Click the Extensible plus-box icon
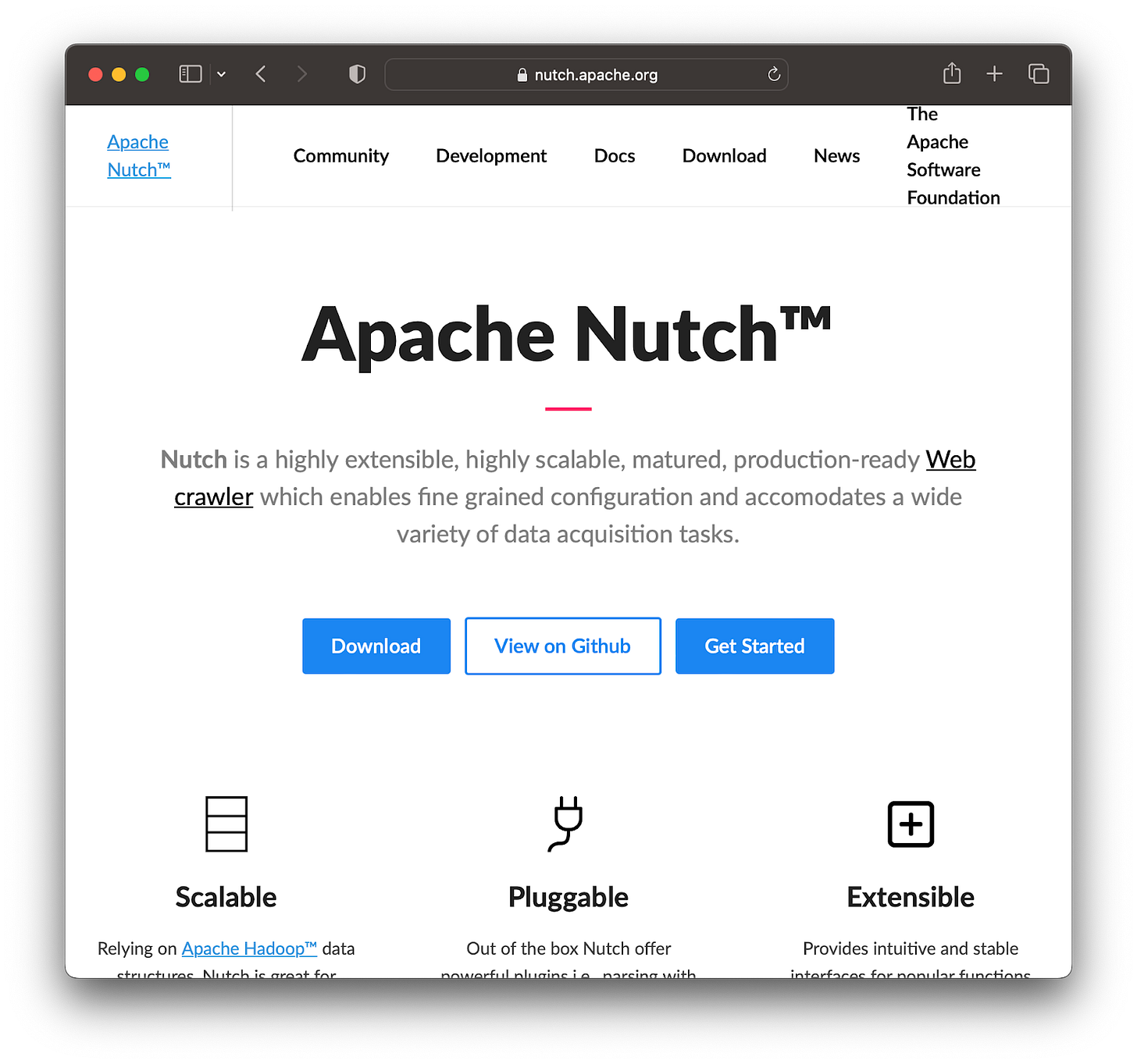Image resolution: width=1137 pixels, height=1064 pixels. [x=911, y=824]
